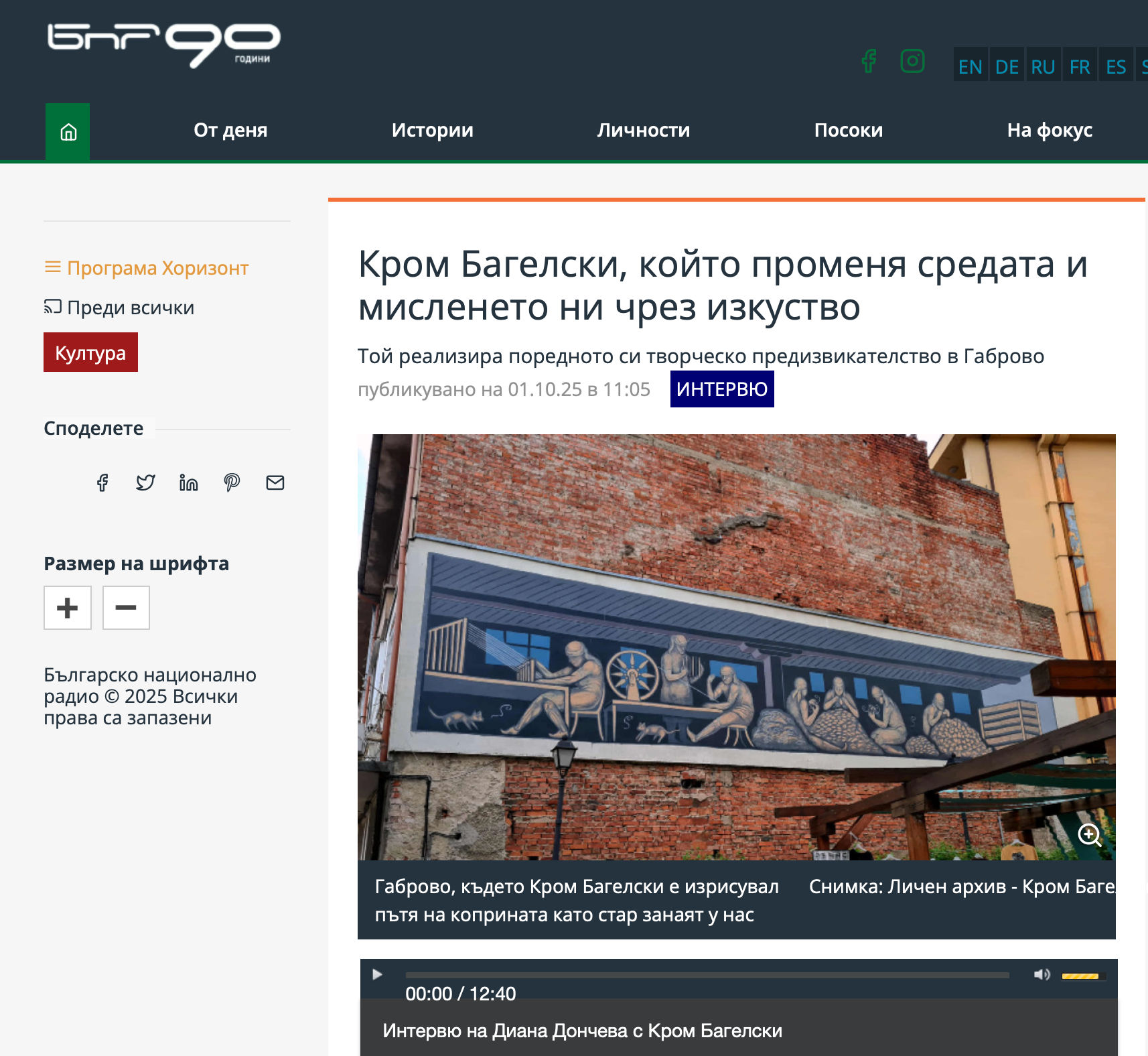
Task: Open Програма Хоризонт link
Action: click(x=147, y=268)
